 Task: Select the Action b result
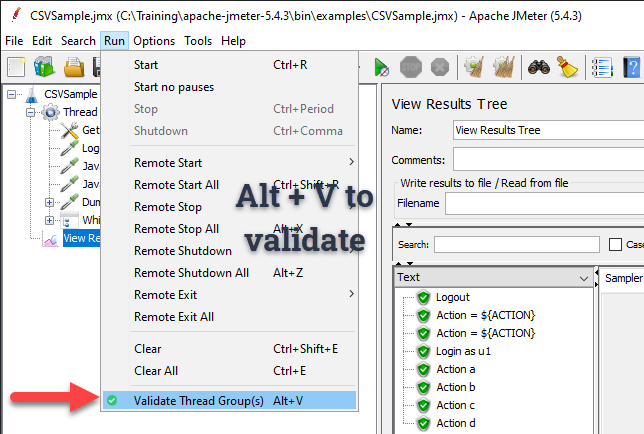[x=455, y=388]
